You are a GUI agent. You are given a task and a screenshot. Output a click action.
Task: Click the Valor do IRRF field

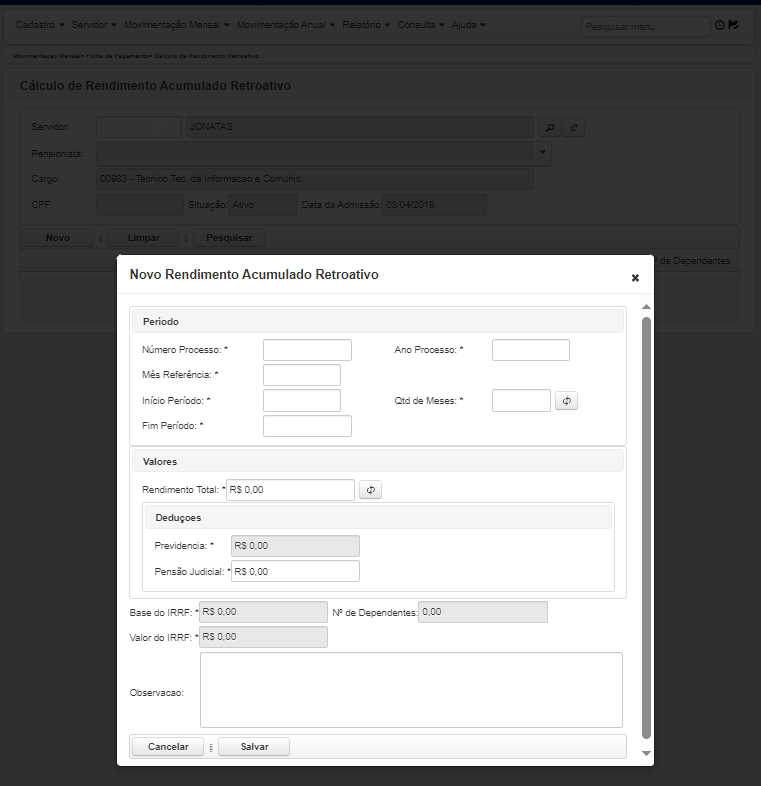click(263, 637)
